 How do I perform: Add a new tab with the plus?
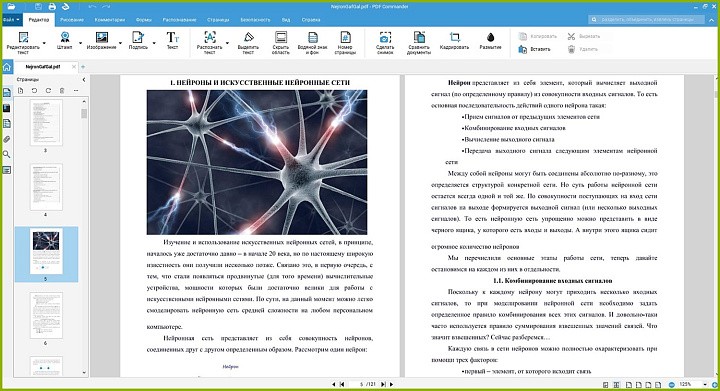[x=84, y=67]
